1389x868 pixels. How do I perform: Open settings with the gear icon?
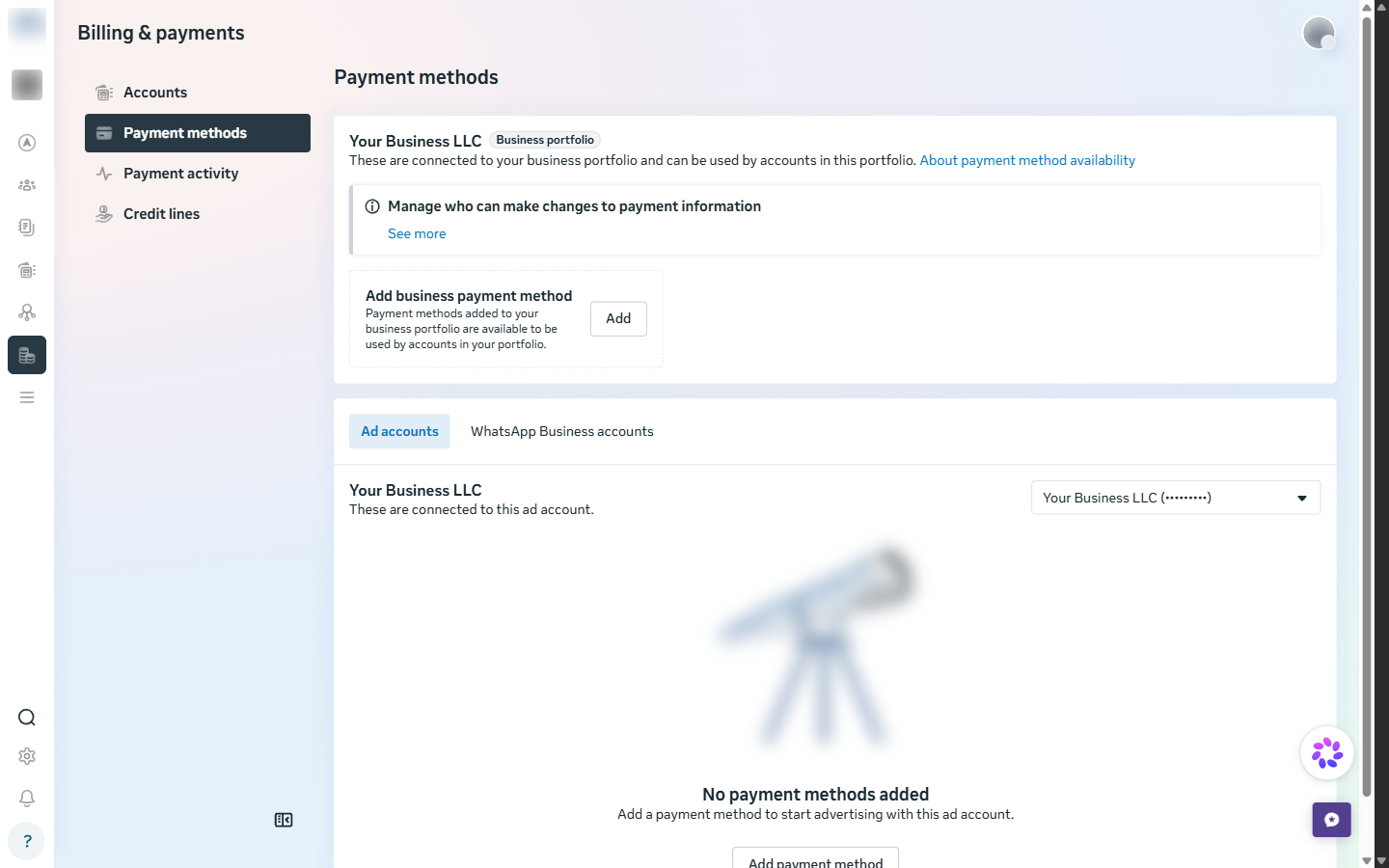[x=27, y=756]
